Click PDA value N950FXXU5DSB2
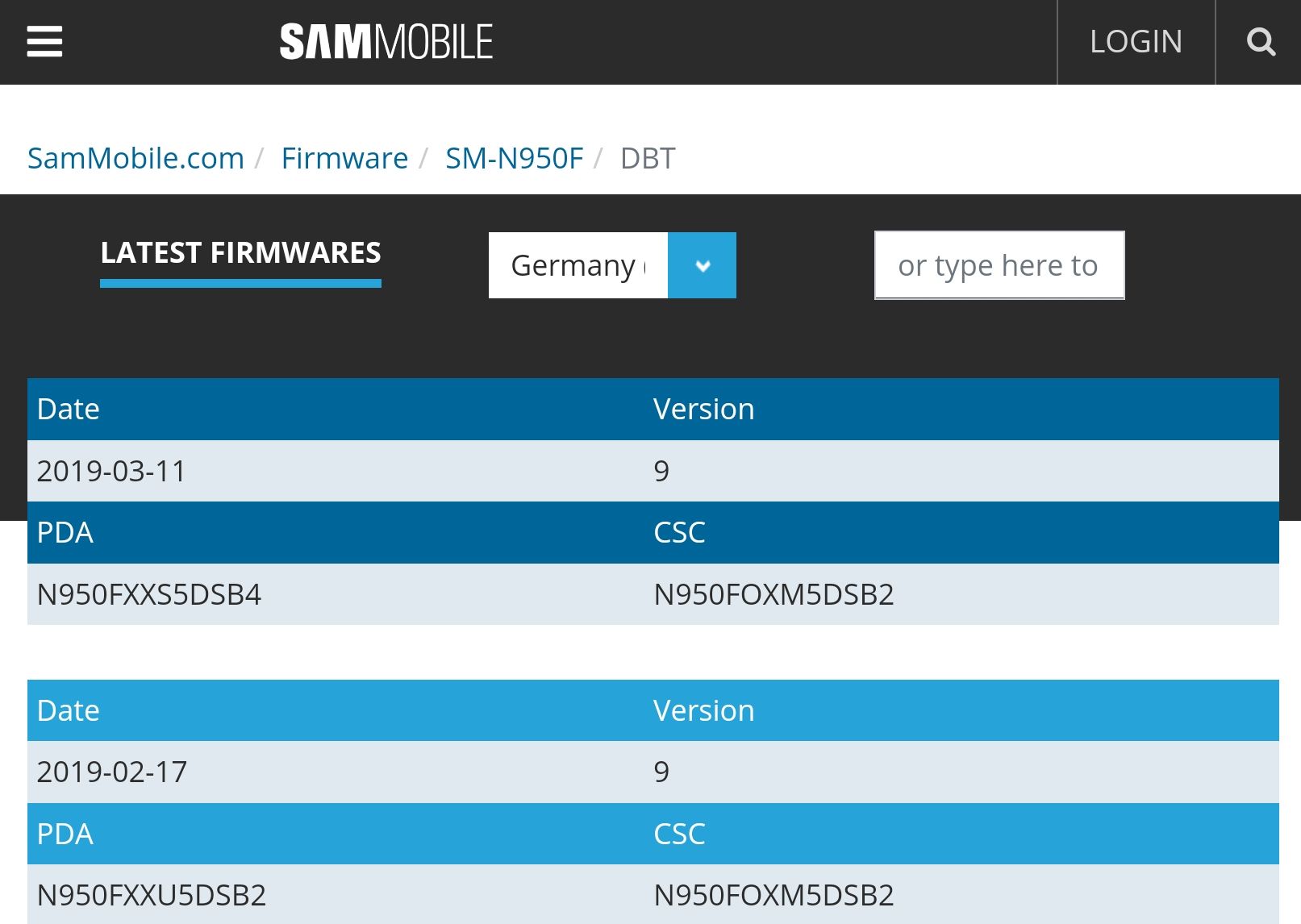1301x924 pixels. tap(152, 895)
